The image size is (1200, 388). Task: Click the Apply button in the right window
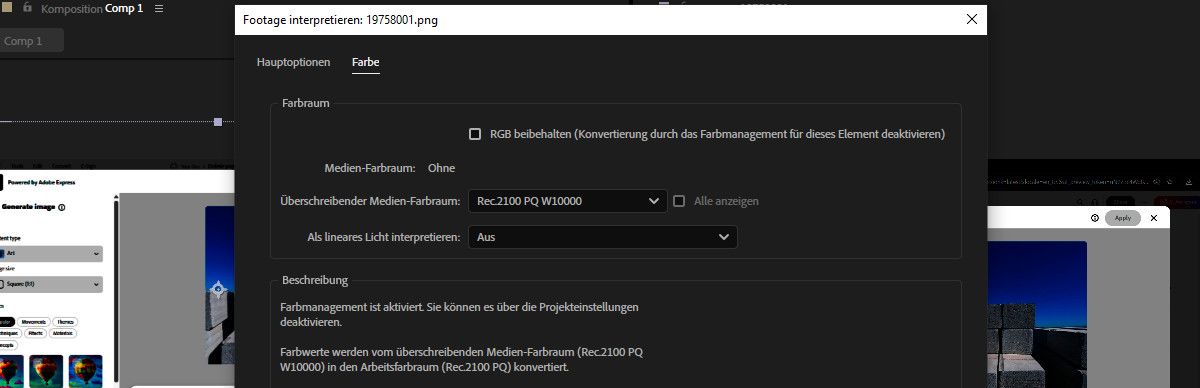[x=1122, y=218]
